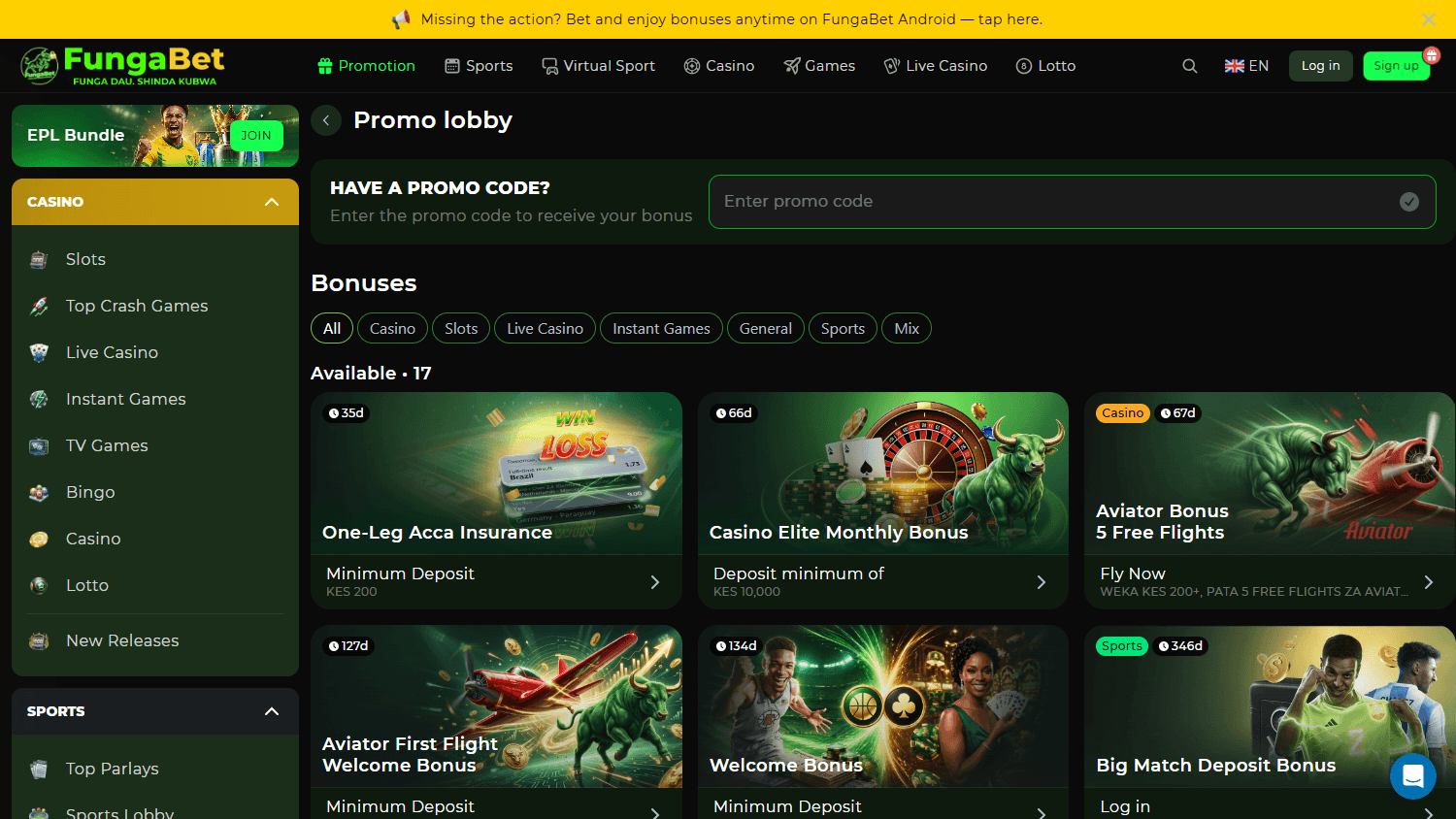The height and width of the screenshot is (819, 1456).
Task: Open the live chat support bubble
Action: click(1412, 776)
